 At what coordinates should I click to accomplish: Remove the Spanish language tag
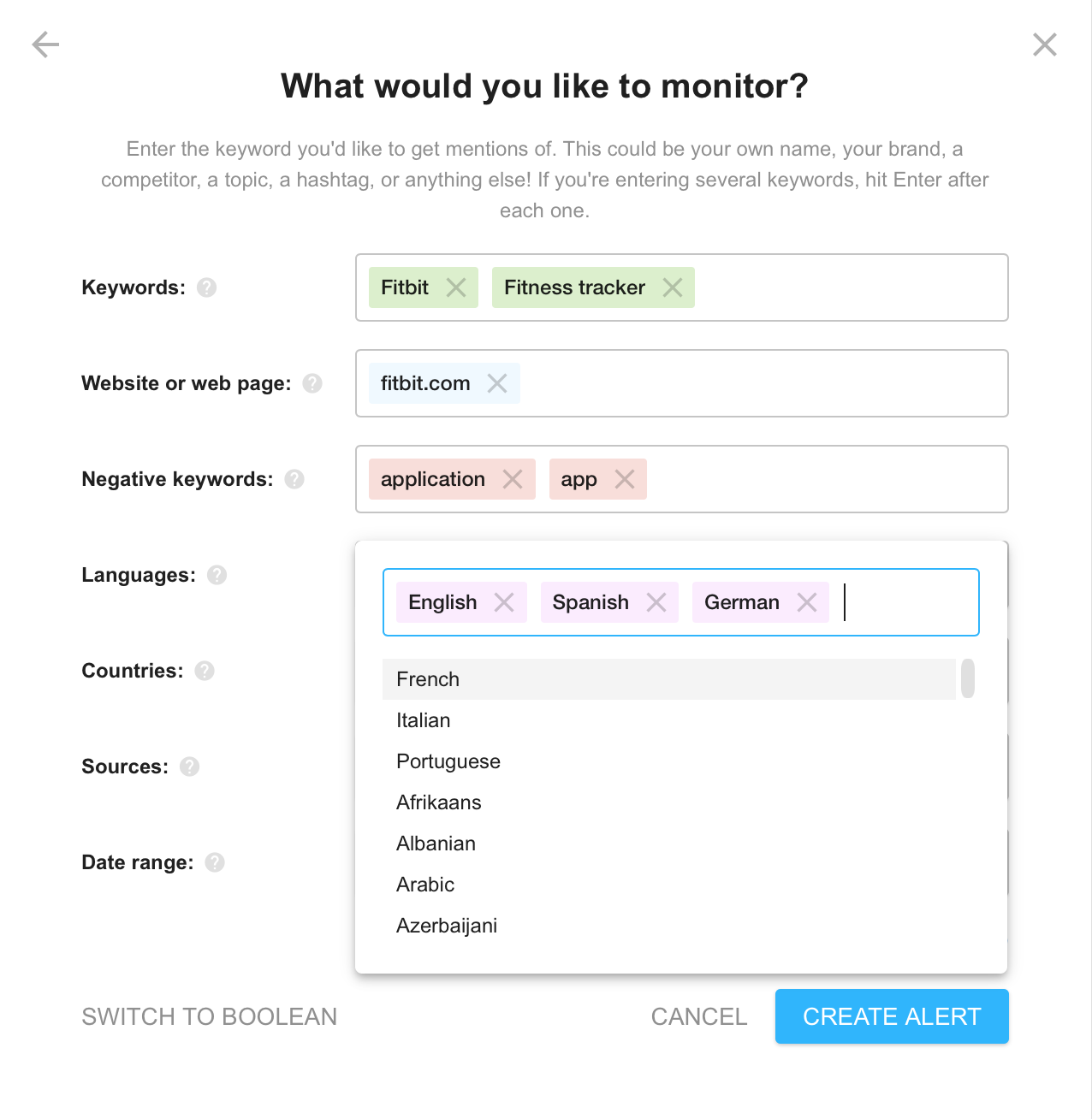656,602
